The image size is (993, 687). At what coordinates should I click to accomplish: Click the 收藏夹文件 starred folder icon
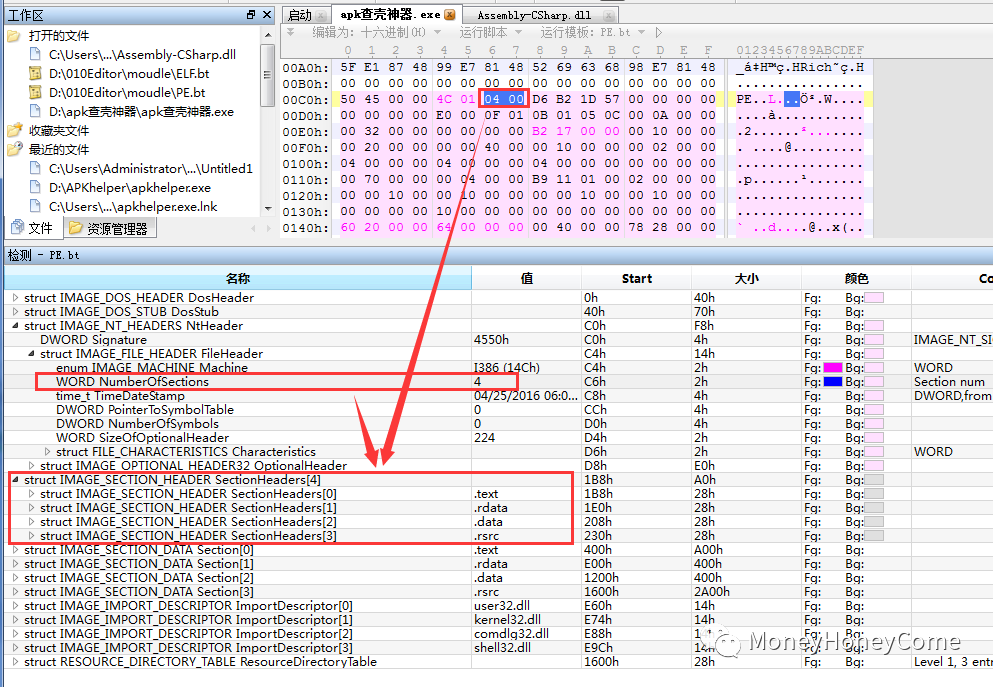[14, 130]
